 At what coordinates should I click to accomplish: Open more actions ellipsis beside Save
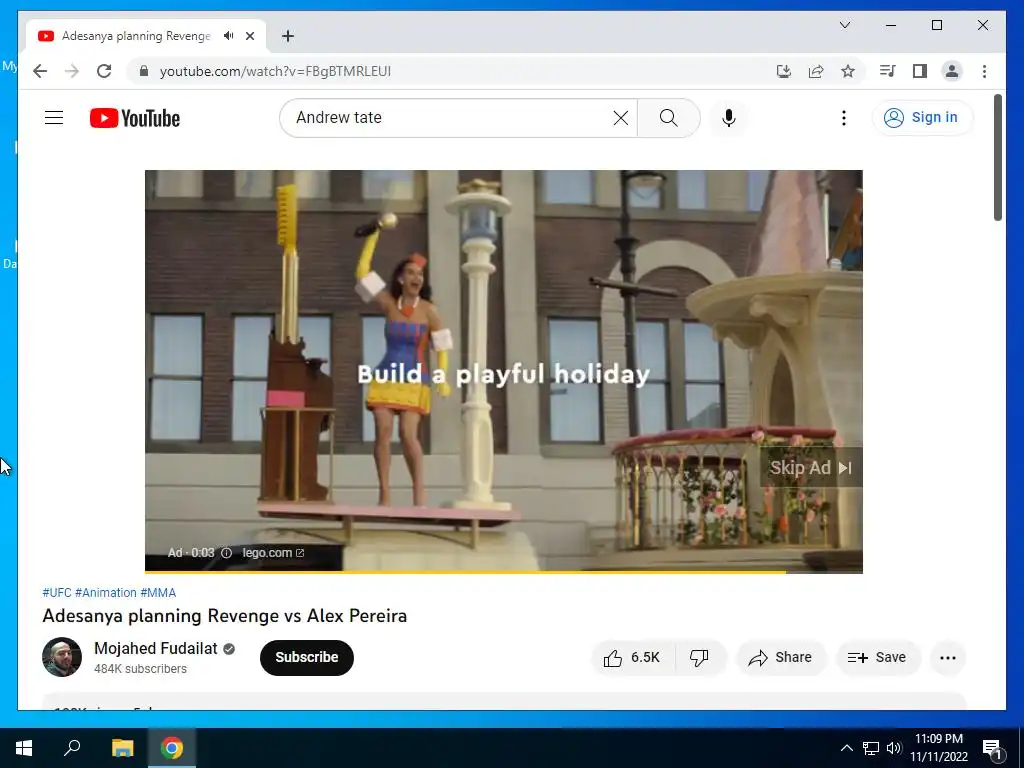tap(948, 658)
